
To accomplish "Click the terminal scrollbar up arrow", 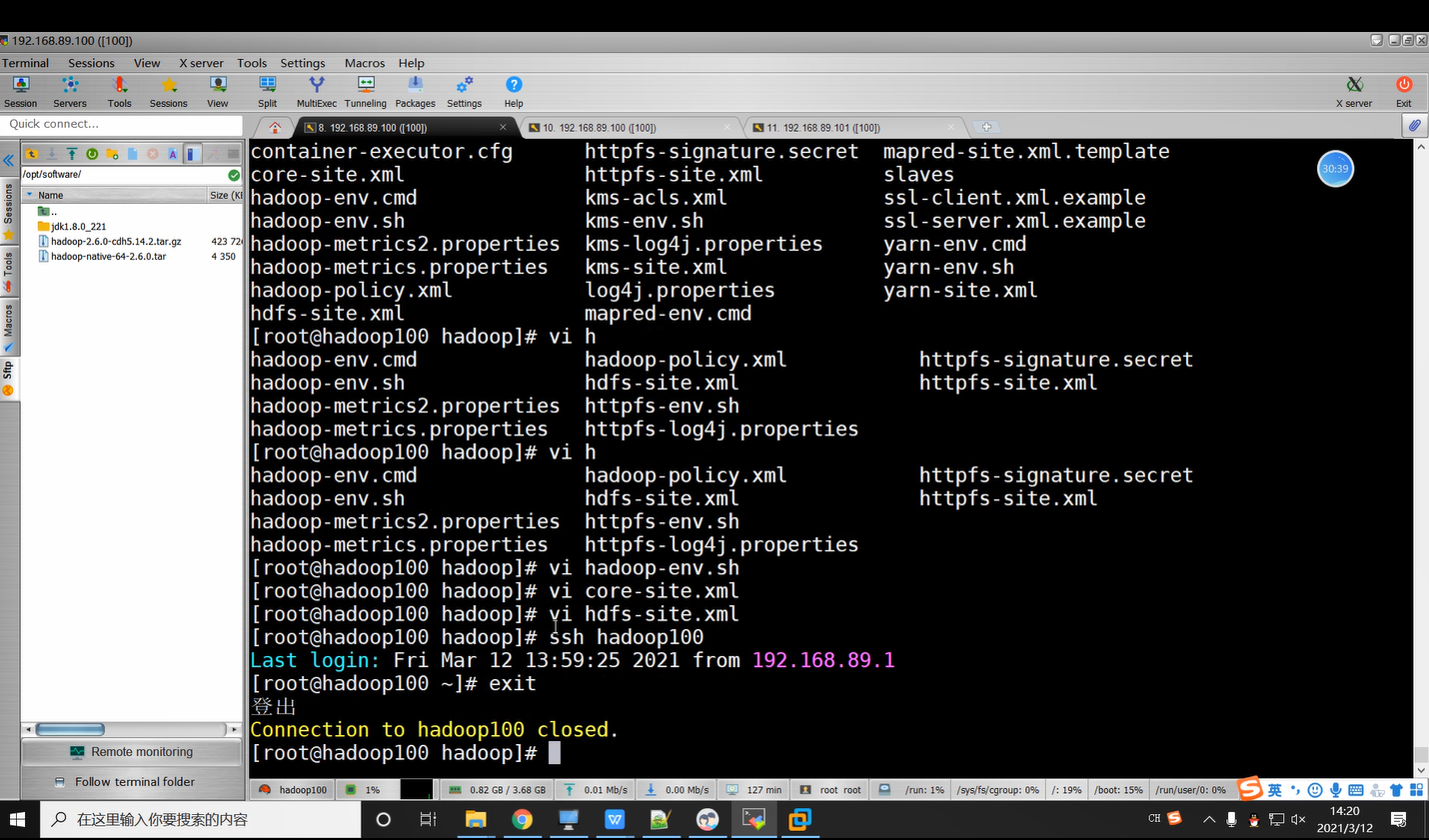I will click(x=1421, y=147).
